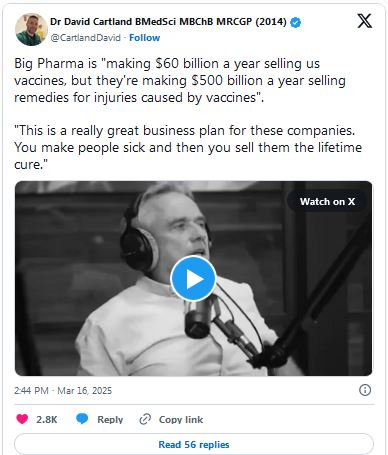Open Dr David Cartland's profile avatar
This screenshot has width=388, height=455.
pyautogui.click(x=31, y=29)
